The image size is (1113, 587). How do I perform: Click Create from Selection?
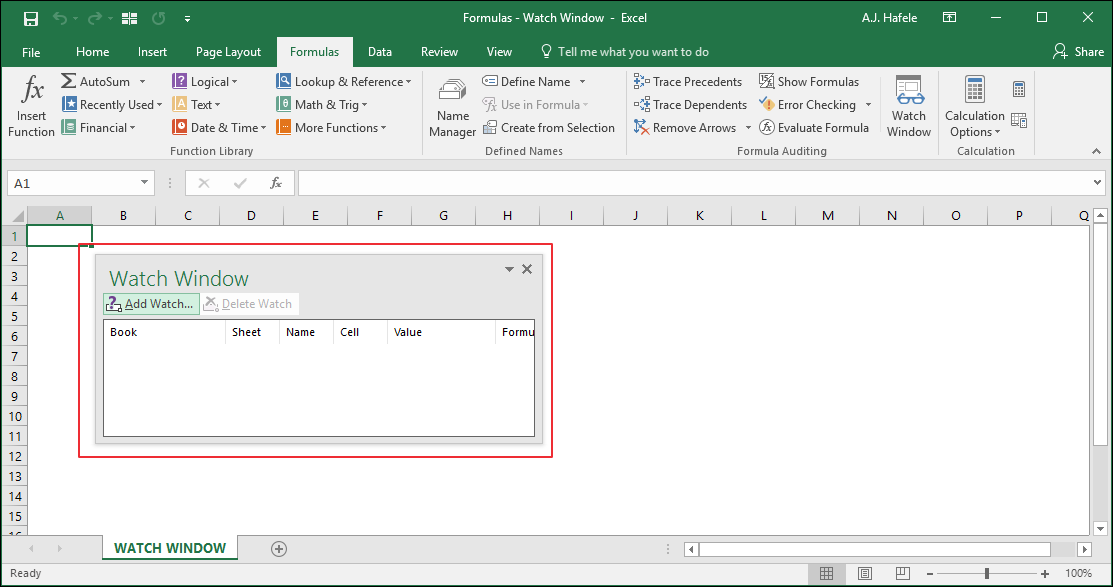[549, 128]
